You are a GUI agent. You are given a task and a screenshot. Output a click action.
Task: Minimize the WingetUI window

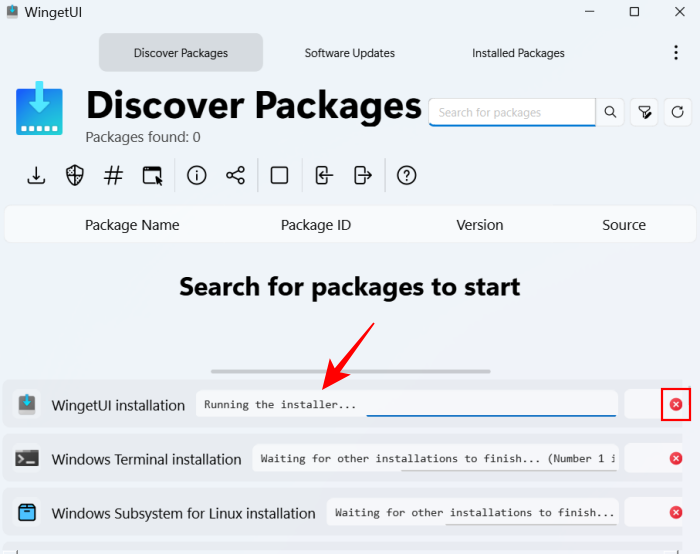(x=590, y=12)
